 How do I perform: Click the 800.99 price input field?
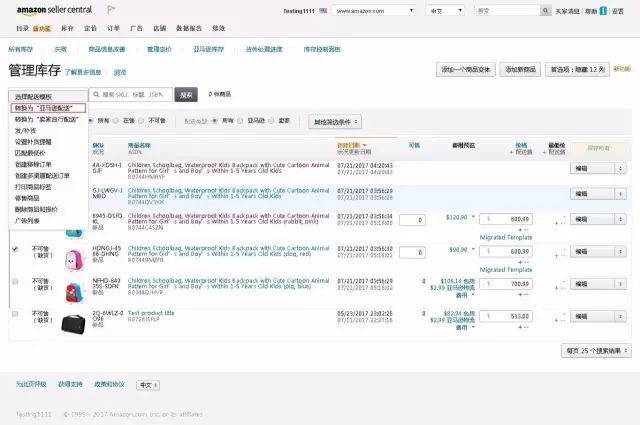pyautogui.click(x=506, y=219)
